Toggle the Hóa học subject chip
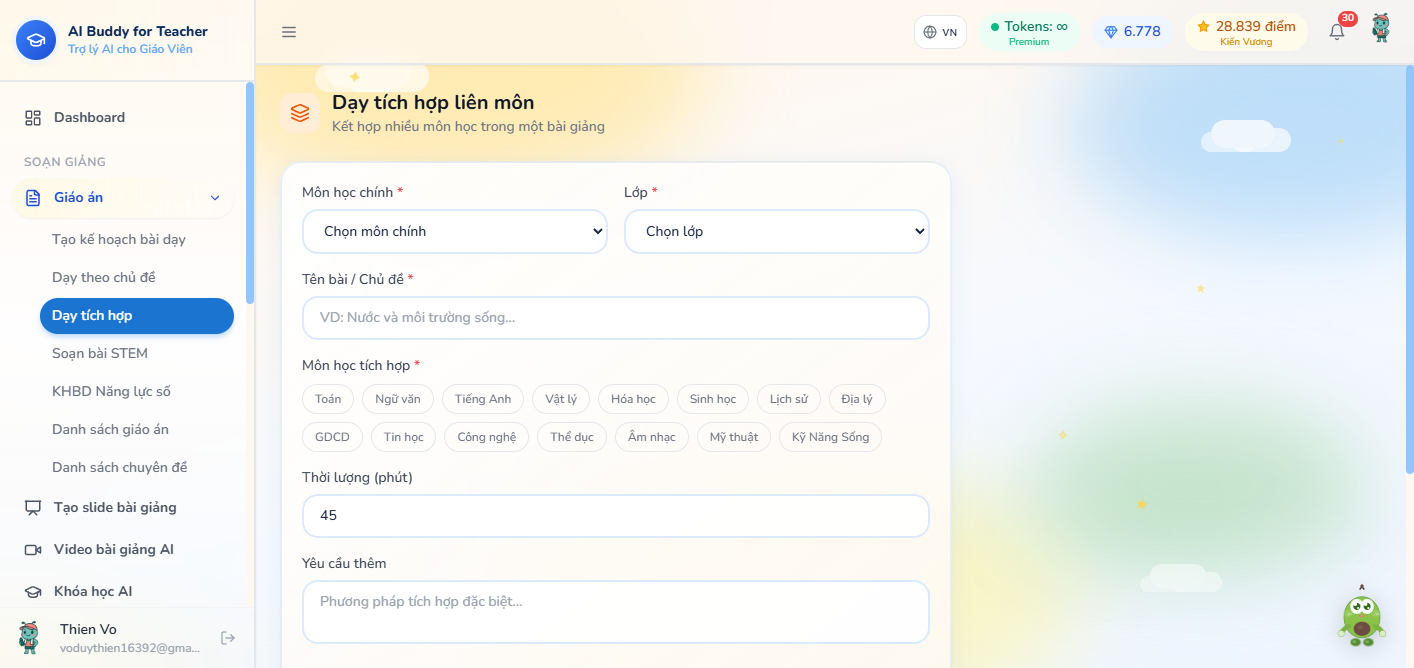Image resolution: width=1414 pixels, height=668 pixels. click(633, 399)
